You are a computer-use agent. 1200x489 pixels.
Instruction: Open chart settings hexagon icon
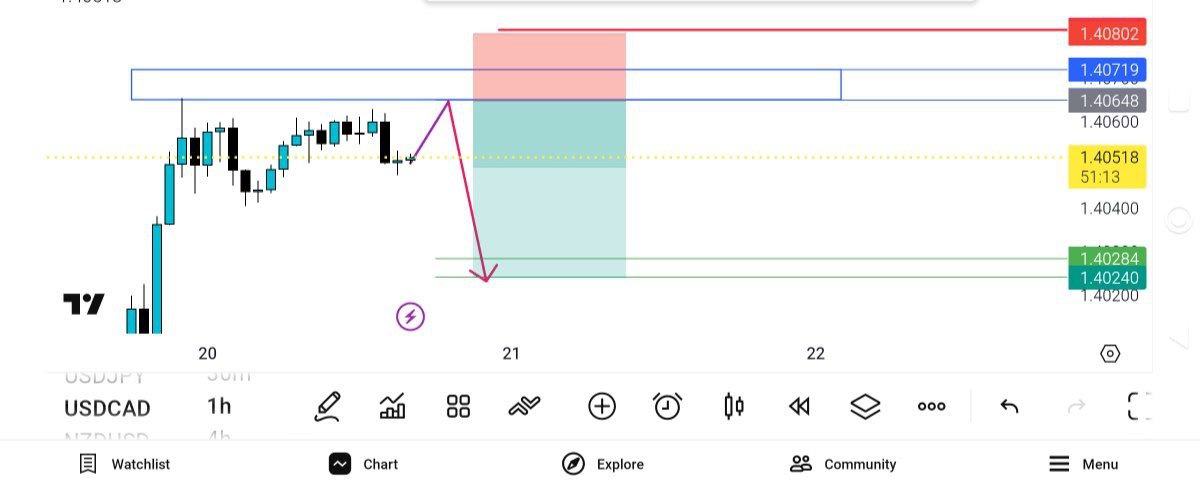pos(1109,353)
